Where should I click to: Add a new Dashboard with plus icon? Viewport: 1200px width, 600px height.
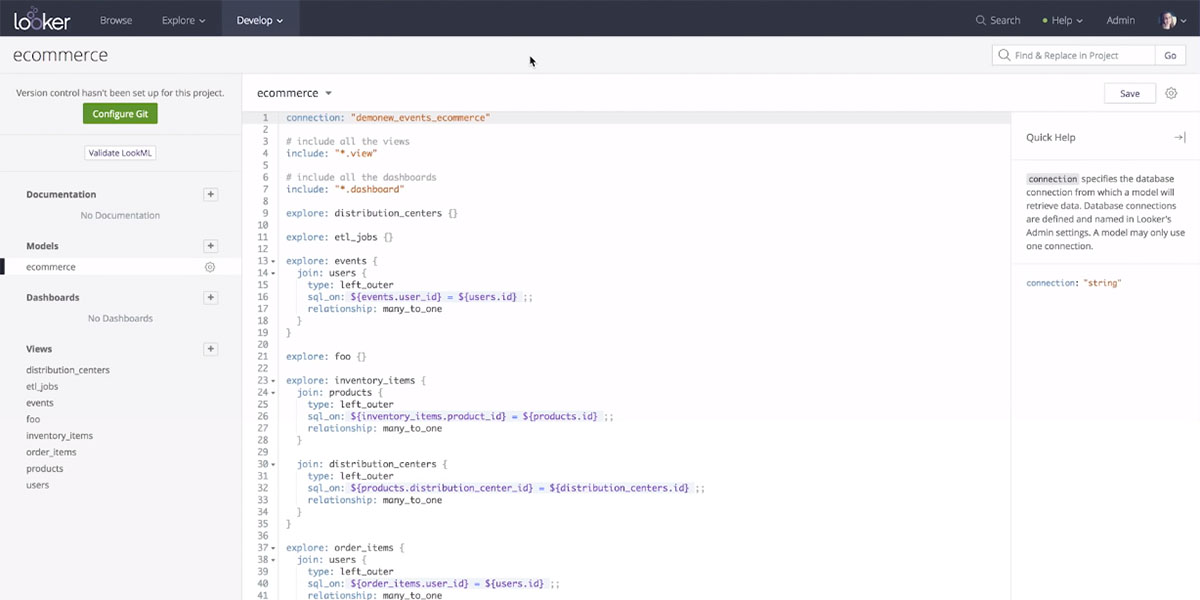(x=210, y=297)
